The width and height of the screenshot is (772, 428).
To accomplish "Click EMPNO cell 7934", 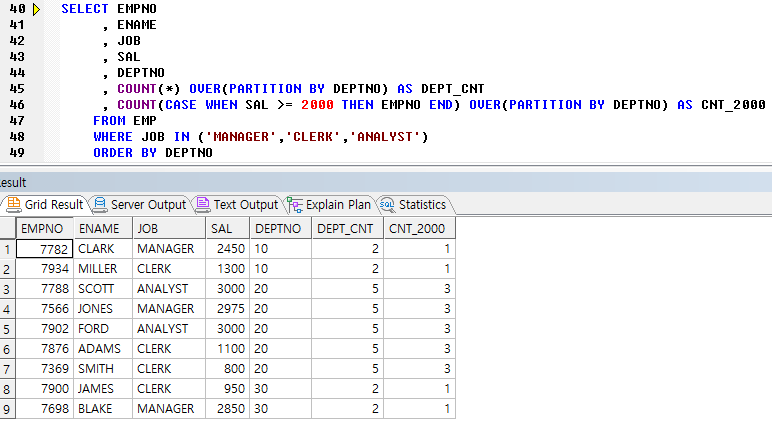I will tap(45, 269).
